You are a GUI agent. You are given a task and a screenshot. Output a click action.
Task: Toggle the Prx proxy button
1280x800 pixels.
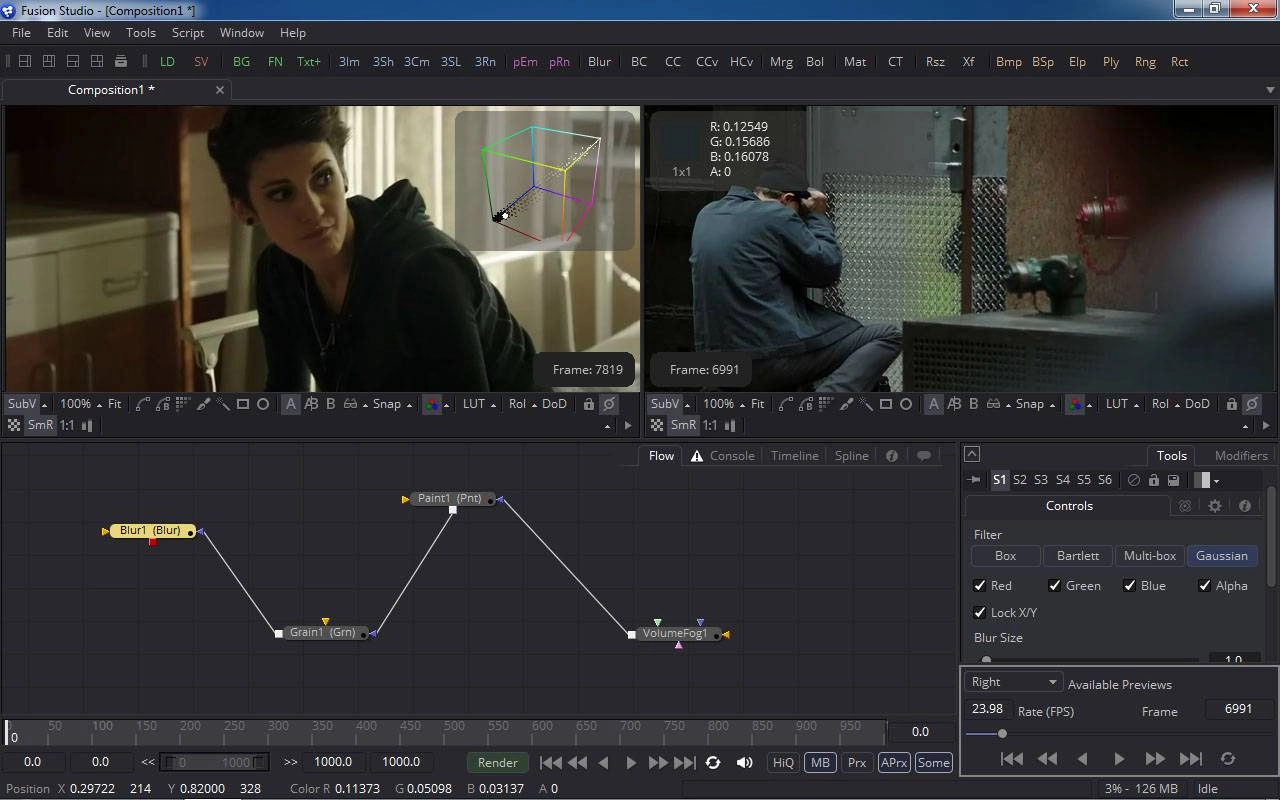click(857, 762)
